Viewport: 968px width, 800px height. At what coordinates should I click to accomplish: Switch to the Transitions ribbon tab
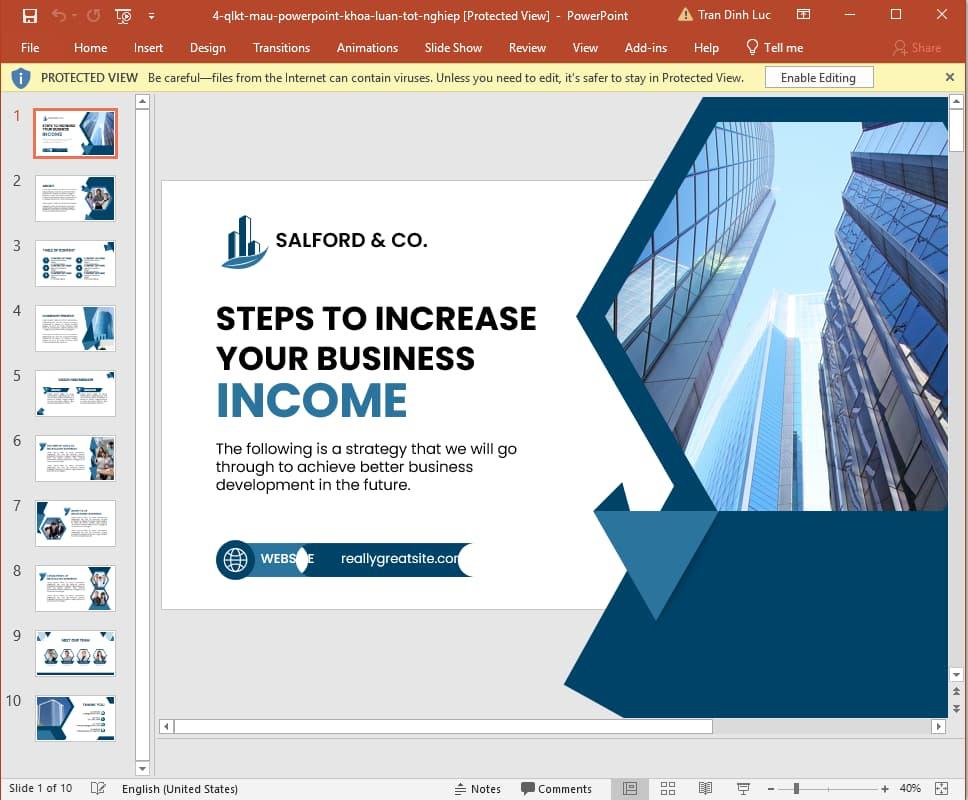[281, 47]
